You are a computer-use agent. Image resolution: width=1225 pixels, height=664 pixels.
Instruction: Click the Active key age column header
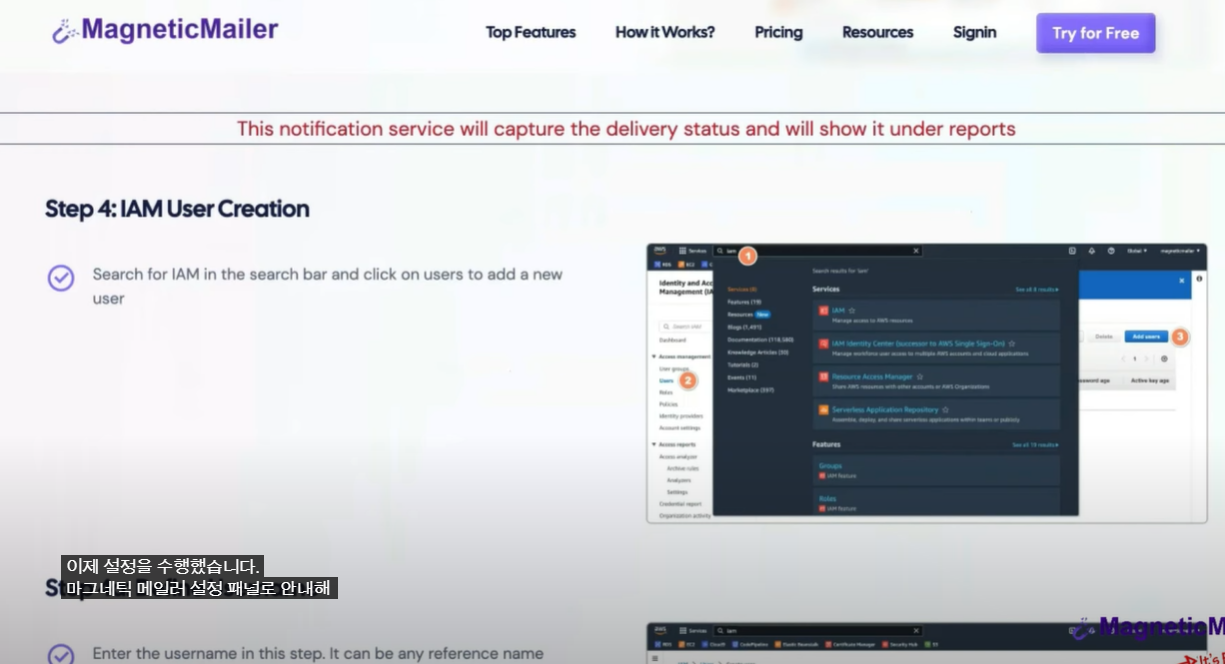(1150, 380)
